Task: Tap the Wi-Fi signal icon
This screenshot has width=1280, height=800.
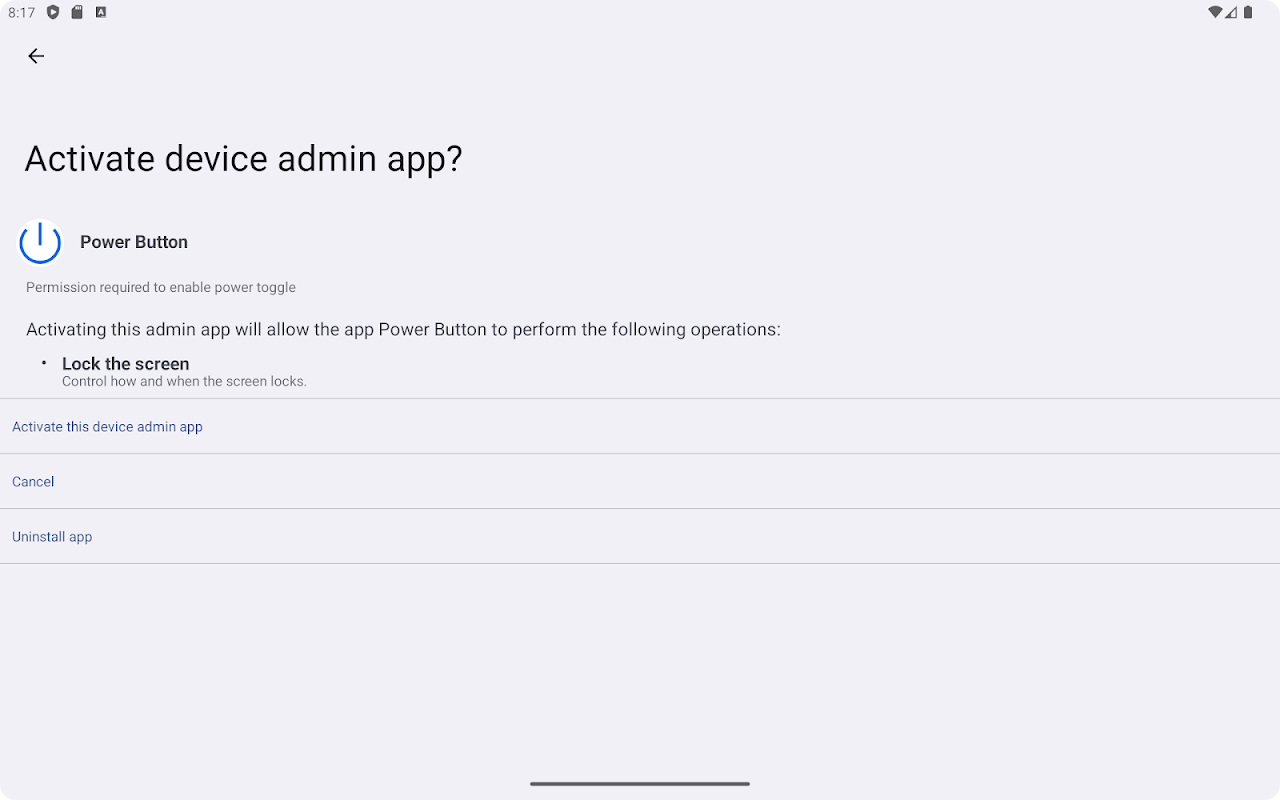Action: [1215, 13]
